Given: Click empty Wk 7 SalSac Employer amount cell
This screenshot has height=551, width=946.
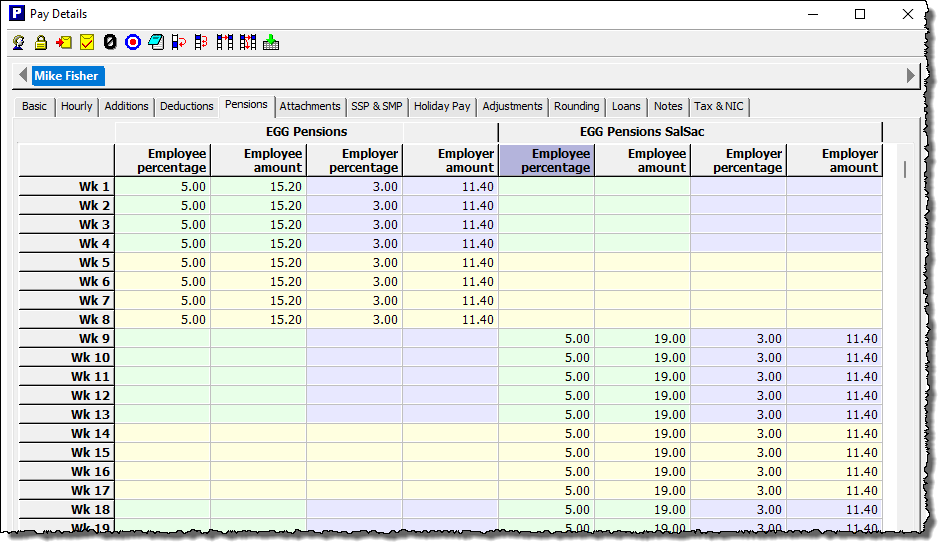Looking at the screenshot, I should (834, 301).
